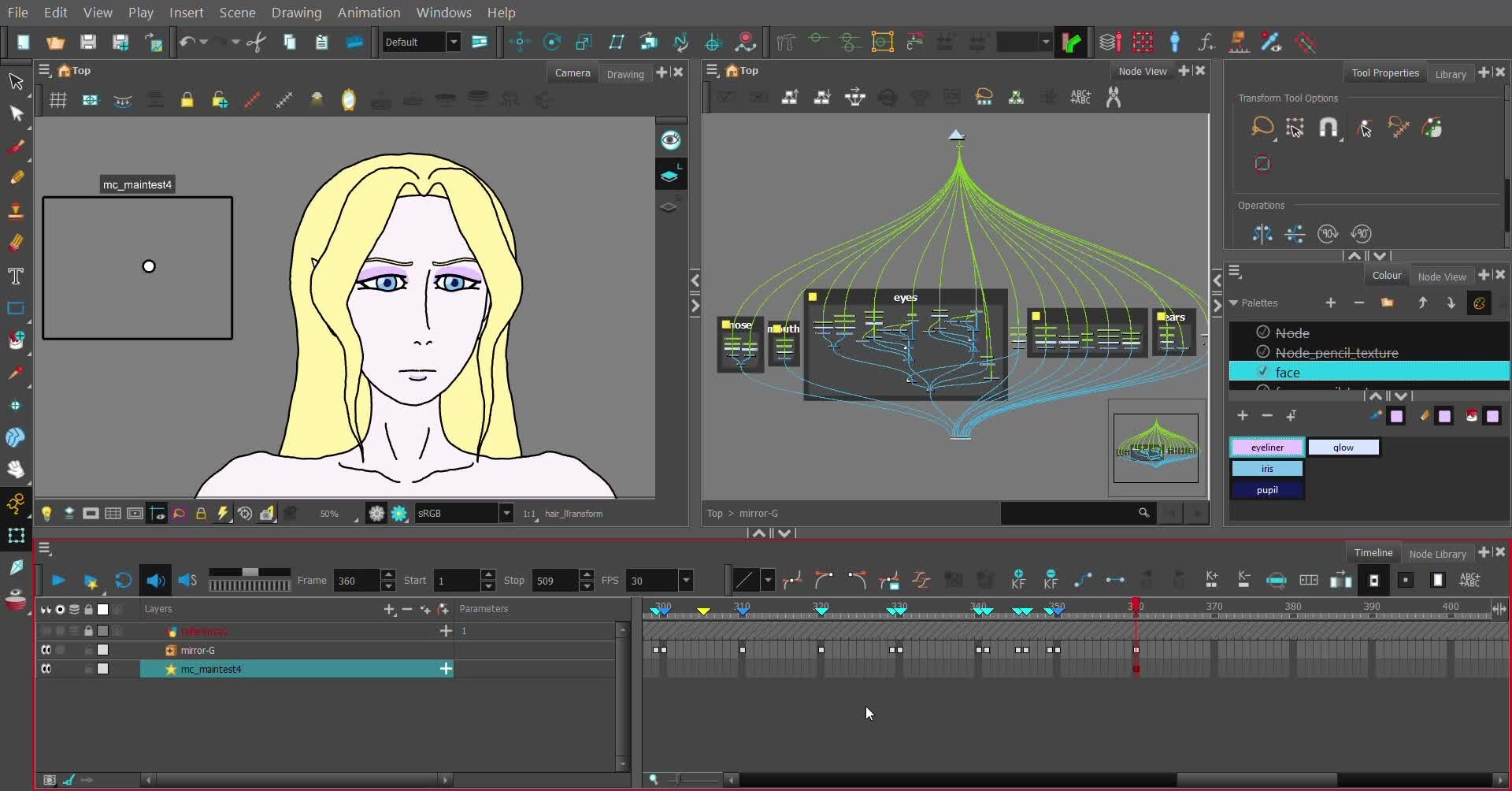Click mirror-G in the node breadcrumb path

pos(758,513)
